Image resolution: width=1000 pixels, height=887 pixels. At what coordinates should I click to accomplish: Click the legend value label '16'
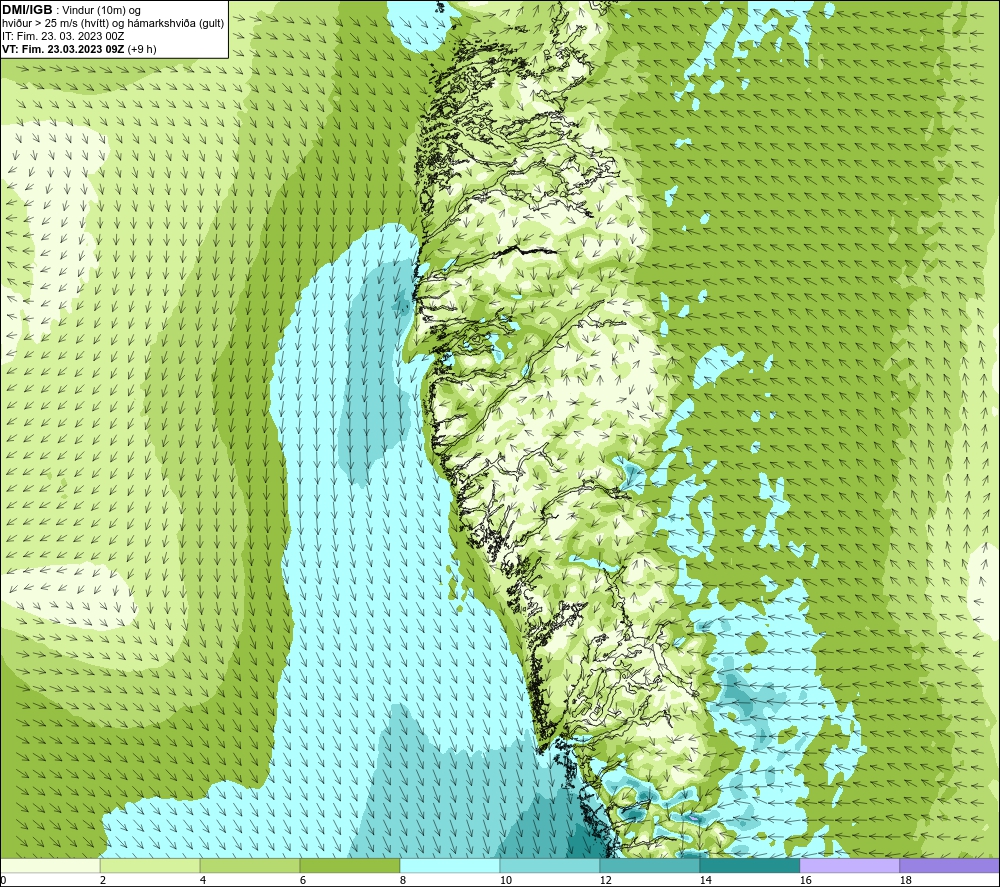point(806,881)
